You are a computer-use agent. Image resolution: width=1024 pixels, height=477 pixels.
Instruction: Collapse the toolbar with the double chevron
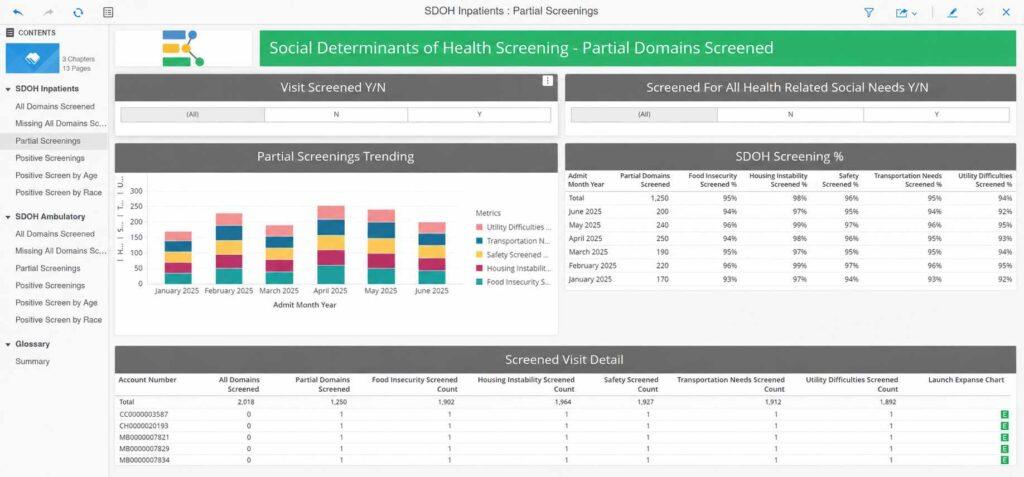pos(980,12)
